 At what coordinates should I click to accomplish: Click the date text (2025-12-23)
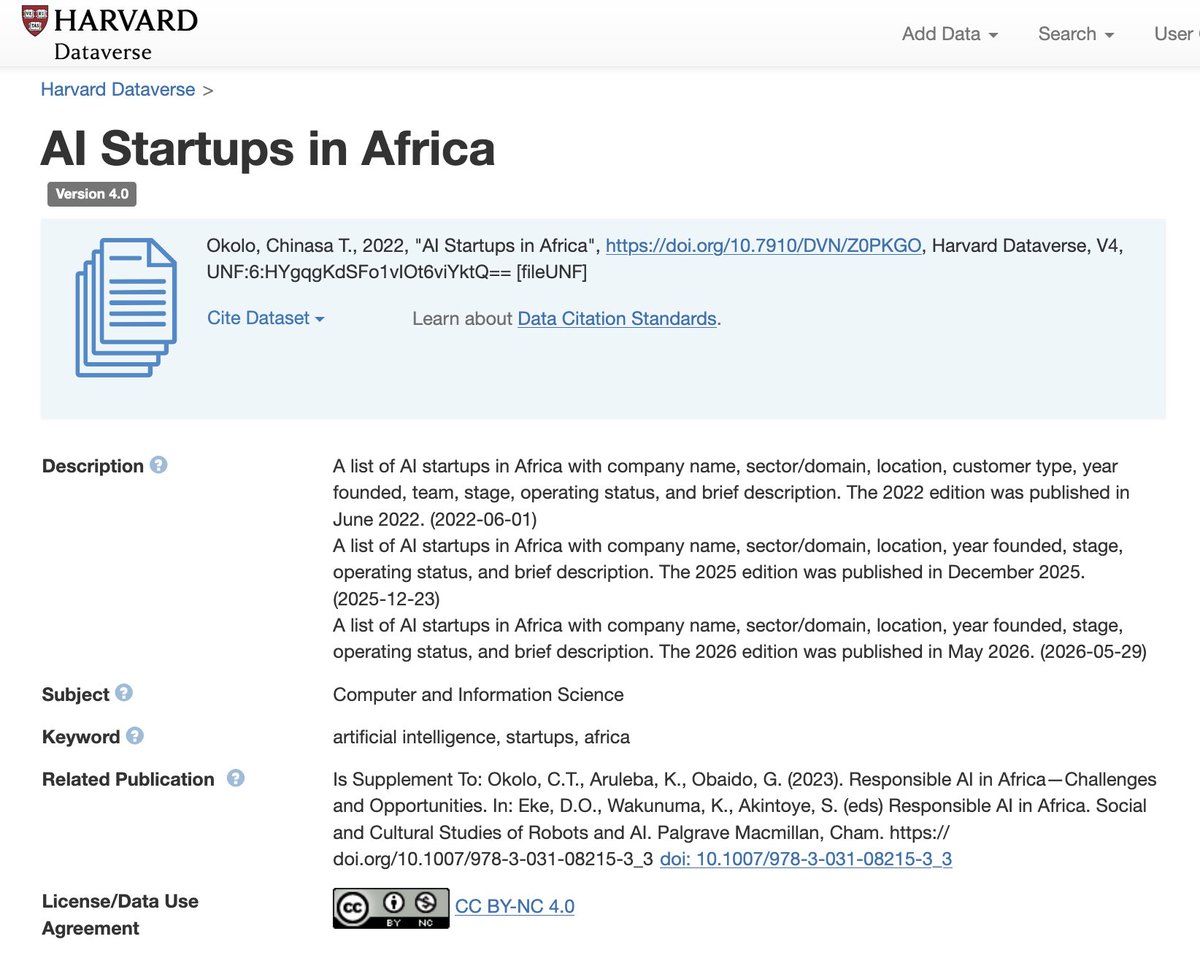386,598
